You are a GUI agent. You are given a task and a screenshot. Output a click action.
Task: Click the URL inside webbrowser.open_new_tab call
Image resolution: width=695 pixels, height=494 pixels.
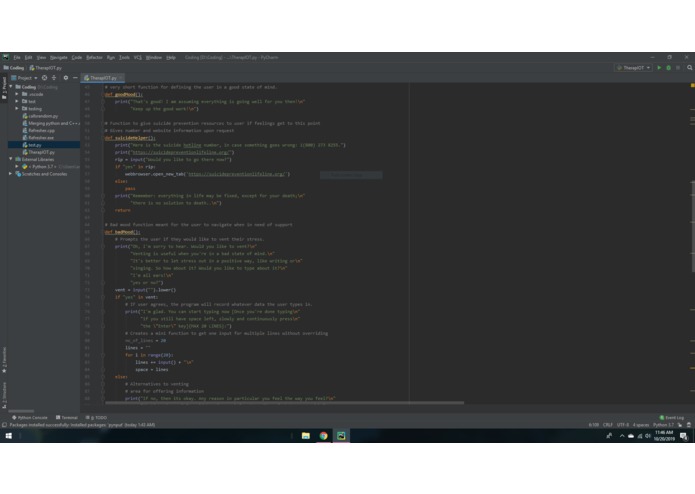click(x=237, y=174)
